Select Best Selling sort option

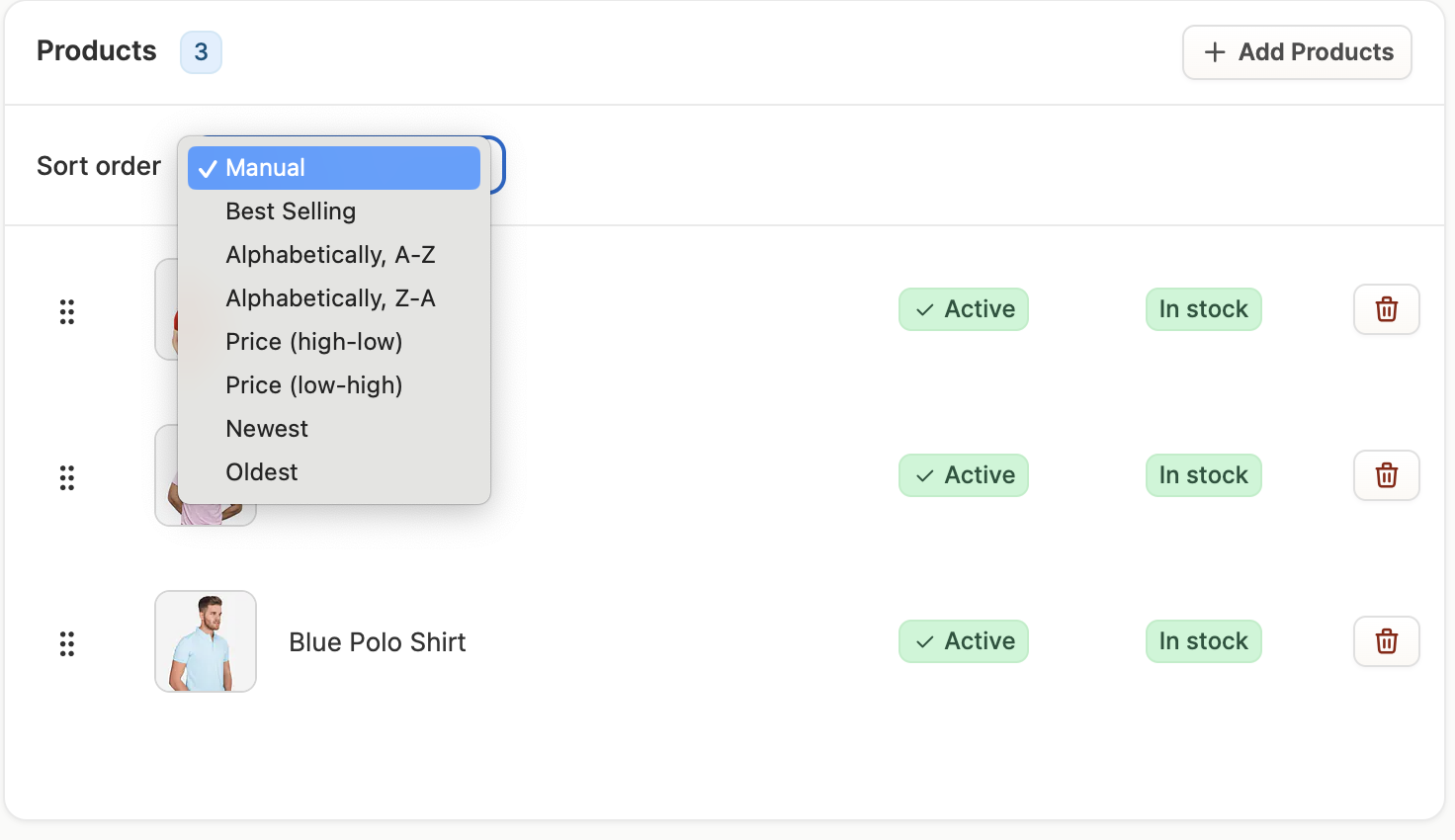[x=291, y=211]
